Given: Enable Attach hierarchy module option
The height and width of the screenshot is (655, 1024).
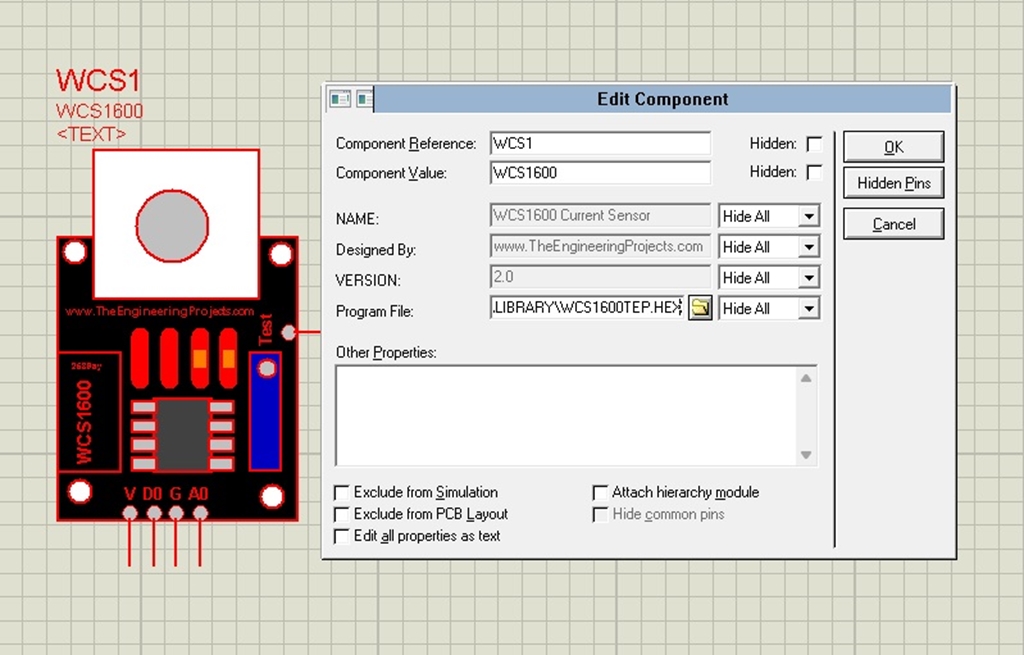Looking at the screenshot, I should [600, 492].
